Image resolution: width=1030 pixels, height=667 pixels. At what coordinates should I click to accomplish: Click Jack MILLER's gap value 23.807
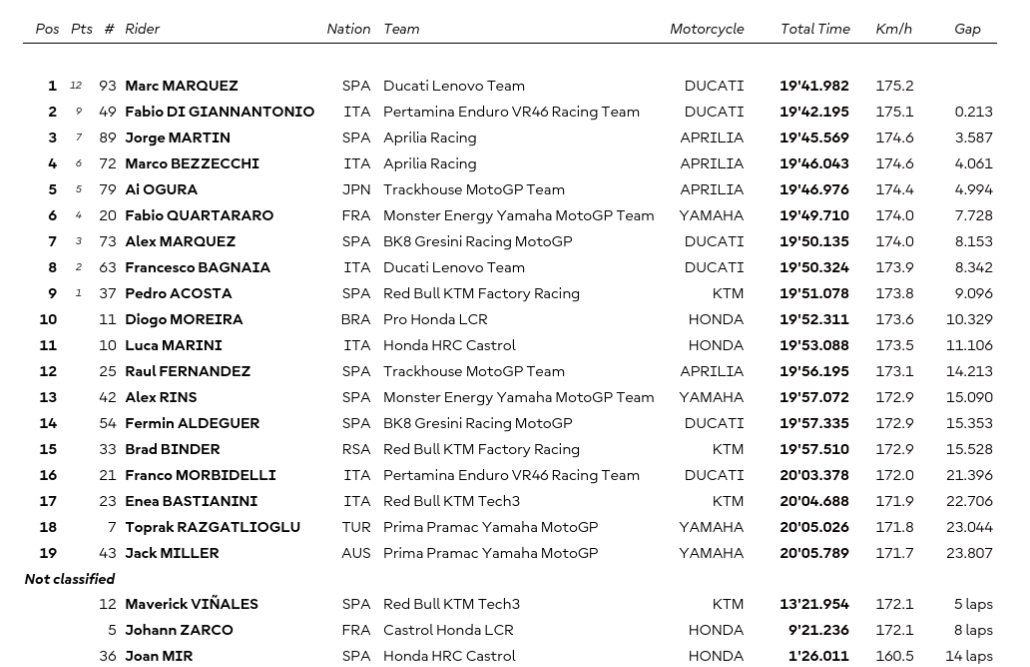[969, 553]
